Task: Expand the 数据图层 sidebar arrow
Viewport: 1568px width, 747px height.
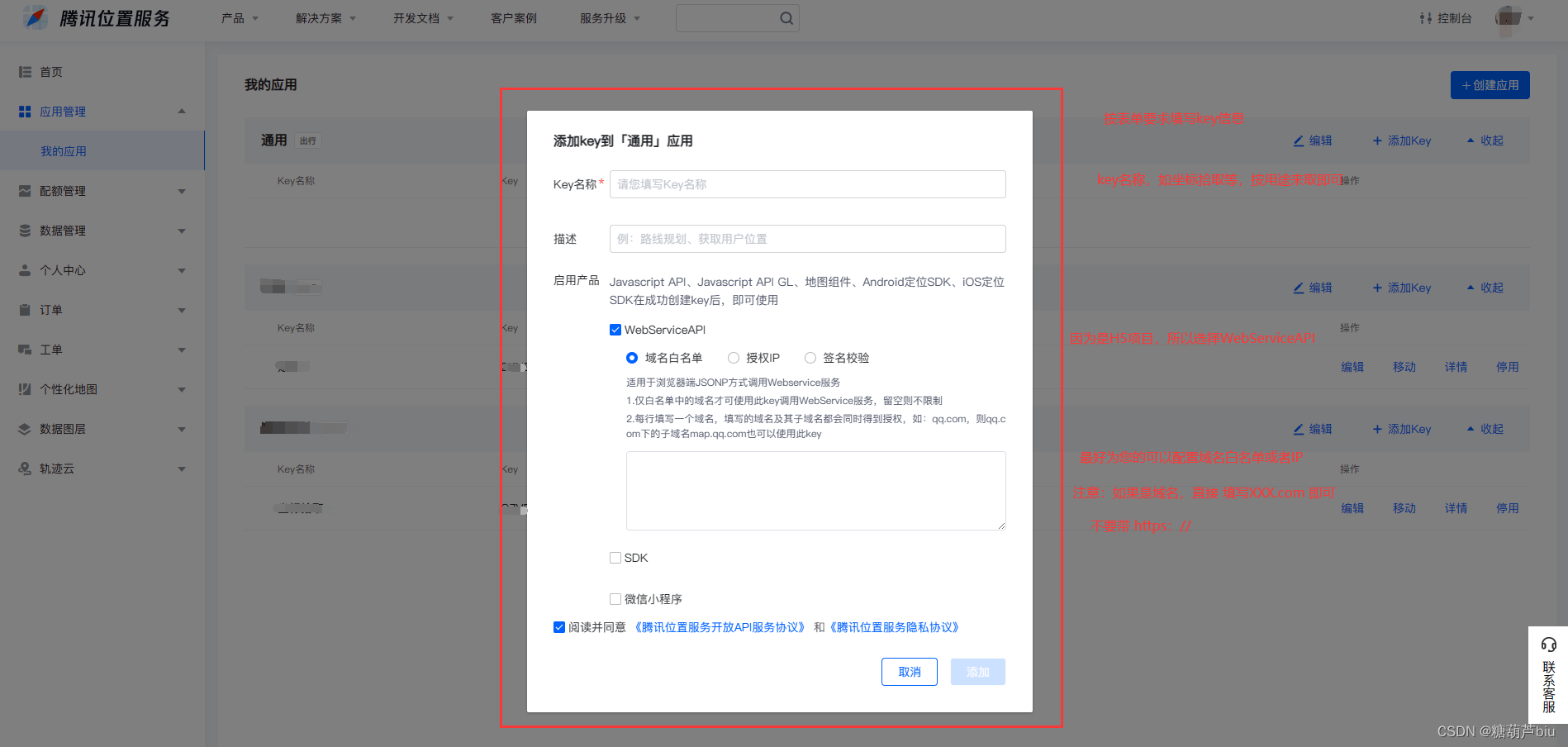Action: (182, 430)
